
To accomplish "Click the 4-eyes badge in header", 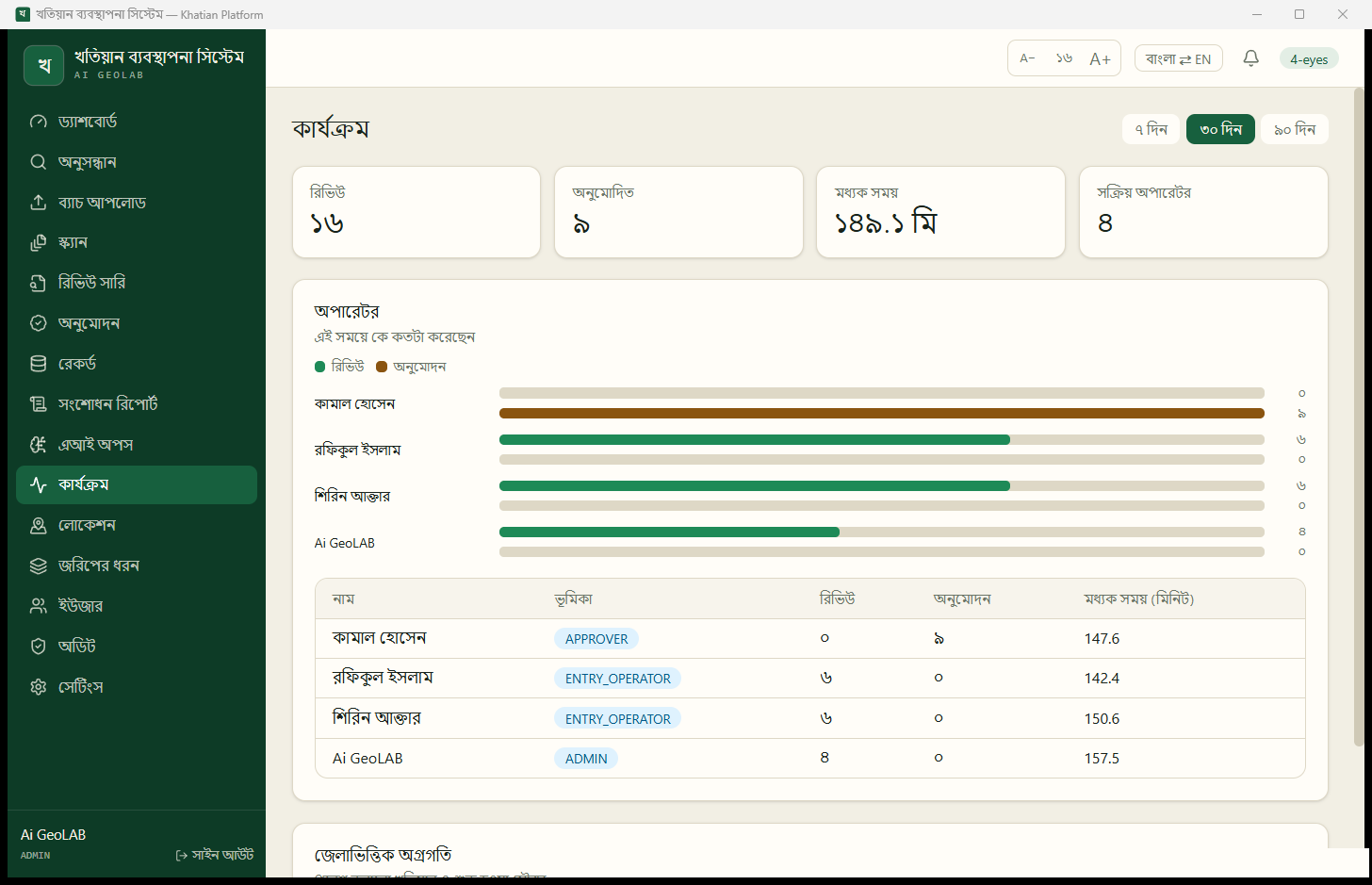I will (1309, 59).
